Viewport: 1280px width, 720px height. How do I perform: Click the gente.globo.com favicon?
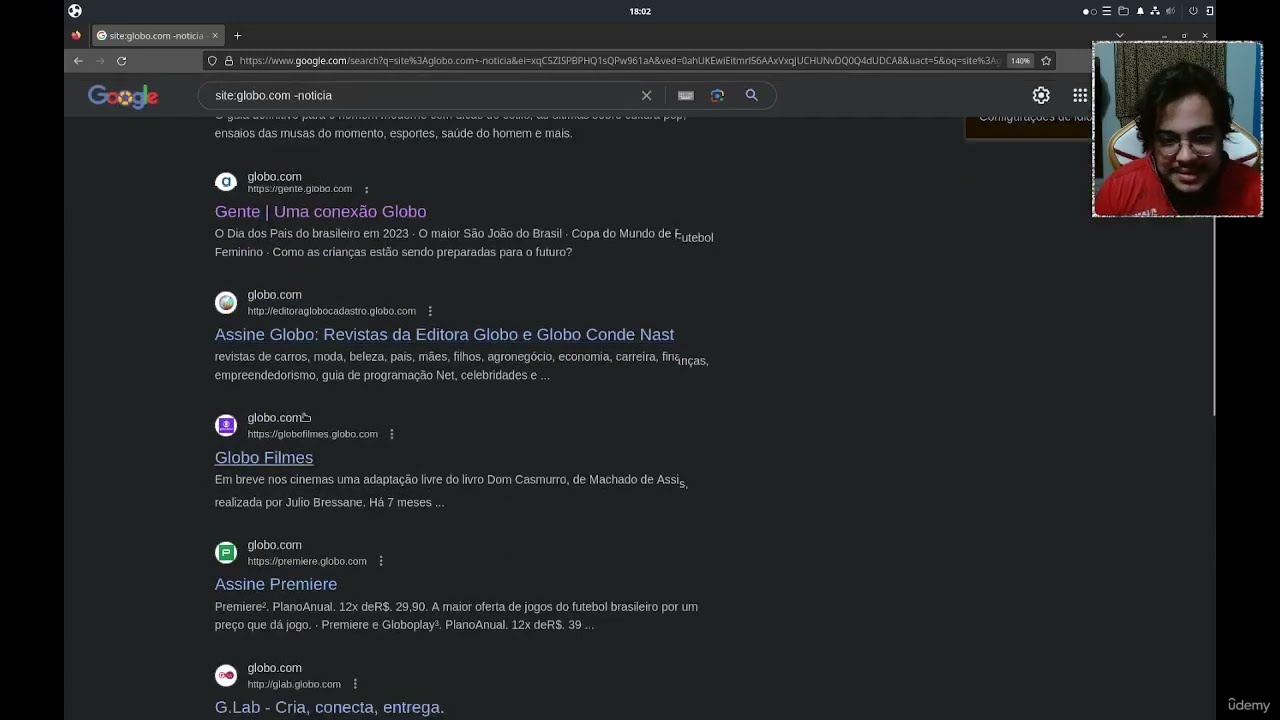point(226,182)
